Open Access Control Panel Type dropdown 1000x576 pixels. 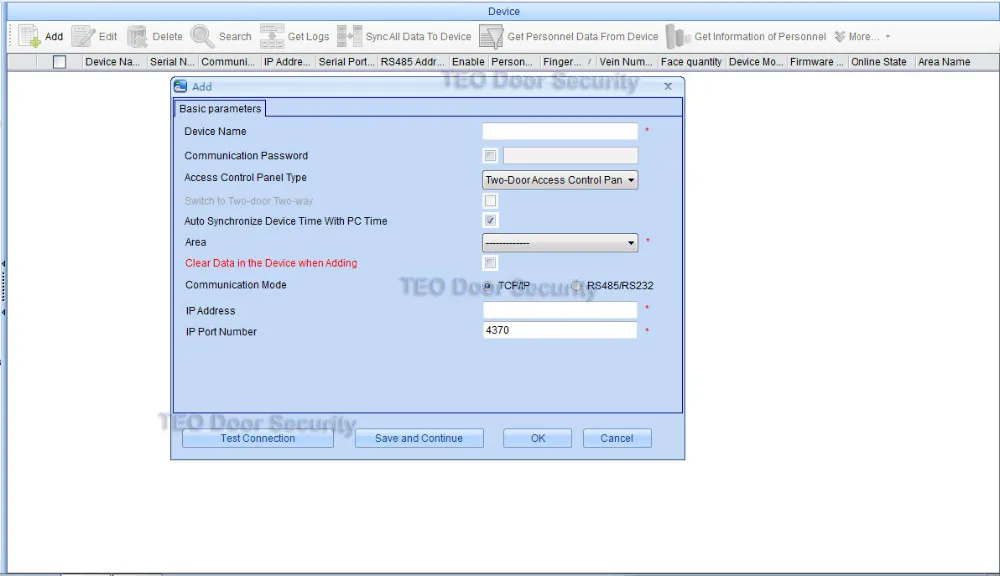560,180
